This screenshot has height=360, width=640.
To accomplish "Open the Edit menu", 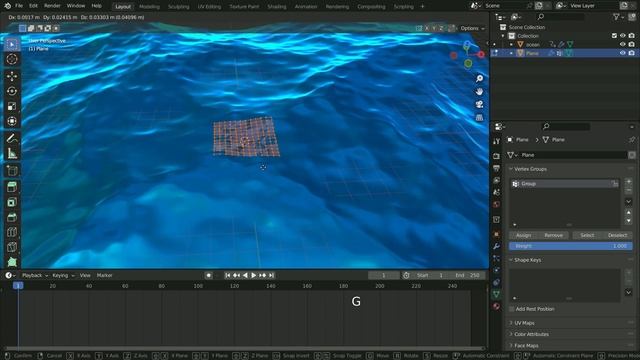I will click(x=33, y=6).
